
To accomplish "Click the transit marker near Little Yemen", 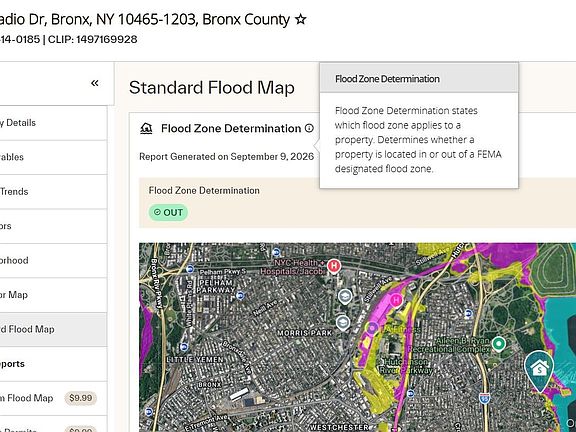I will point(184,346).
